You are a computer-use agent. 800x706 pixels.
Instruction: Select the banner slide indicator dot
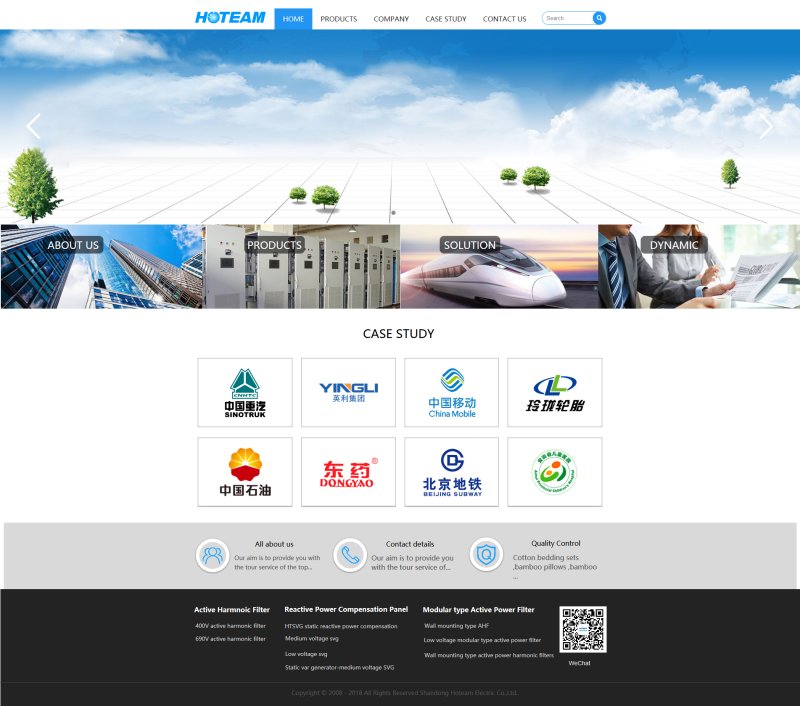[x=393, y=212]
